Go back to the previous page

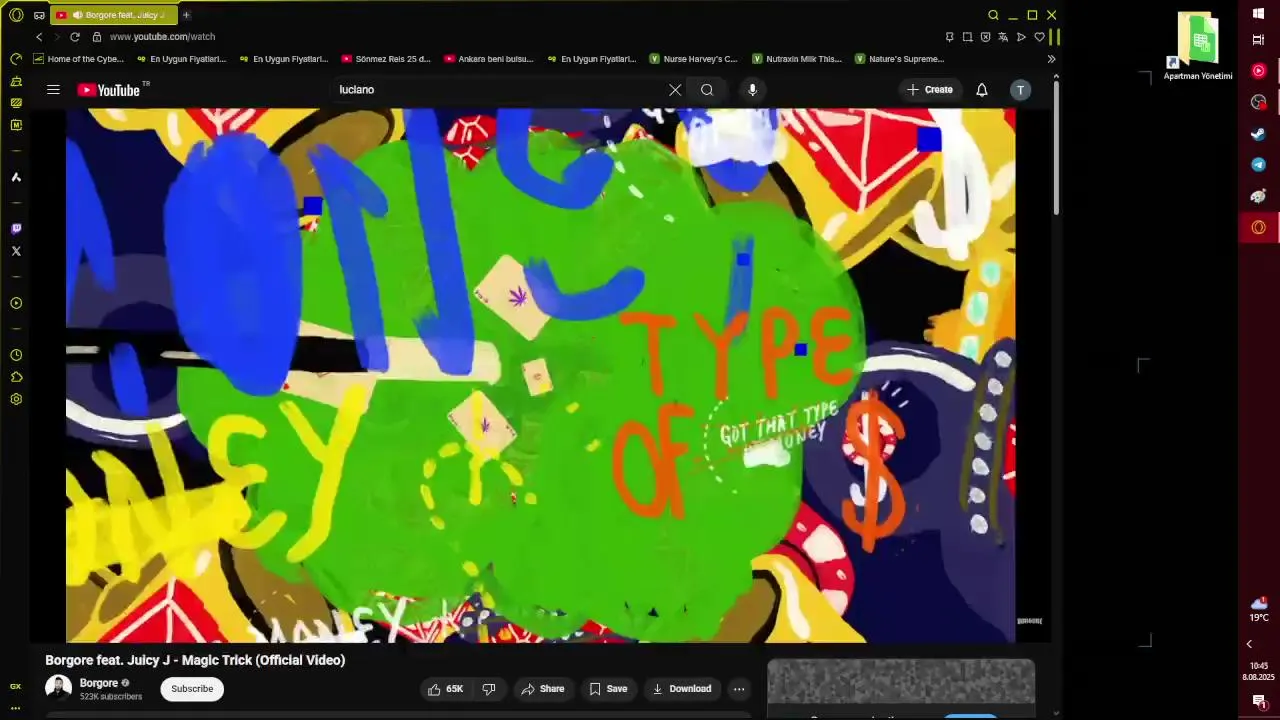[x=39, y=37]
